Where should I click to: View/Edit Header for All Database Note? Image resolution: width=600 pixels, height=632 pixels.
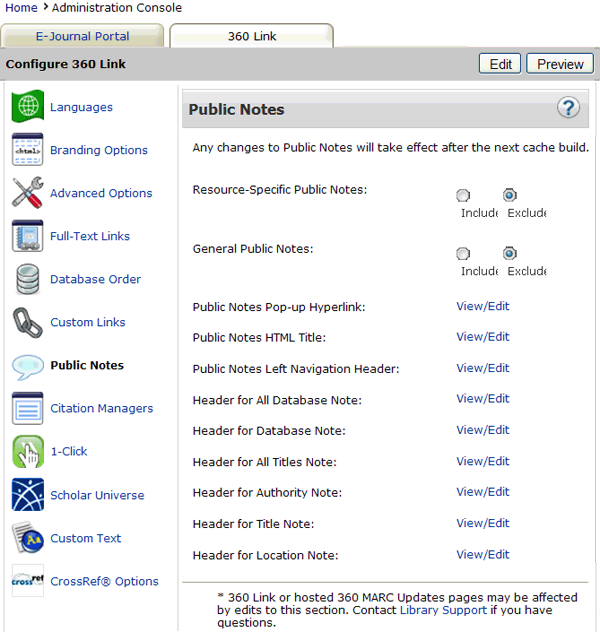[x=483, y=399]
